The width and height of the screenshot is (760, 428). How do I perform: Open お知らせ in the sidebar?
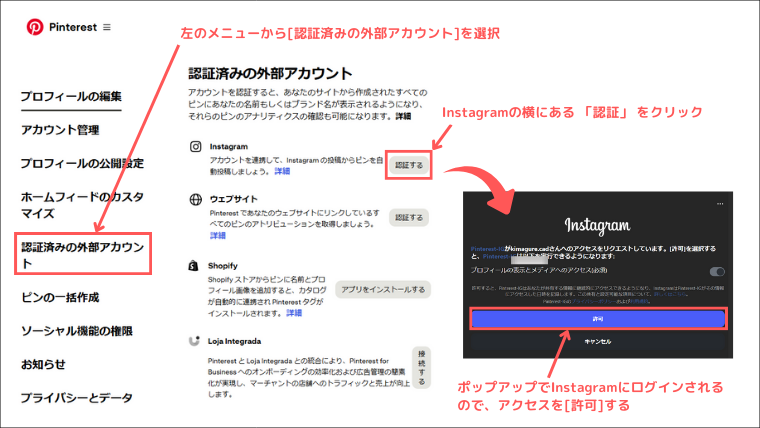tap(43, 365)
